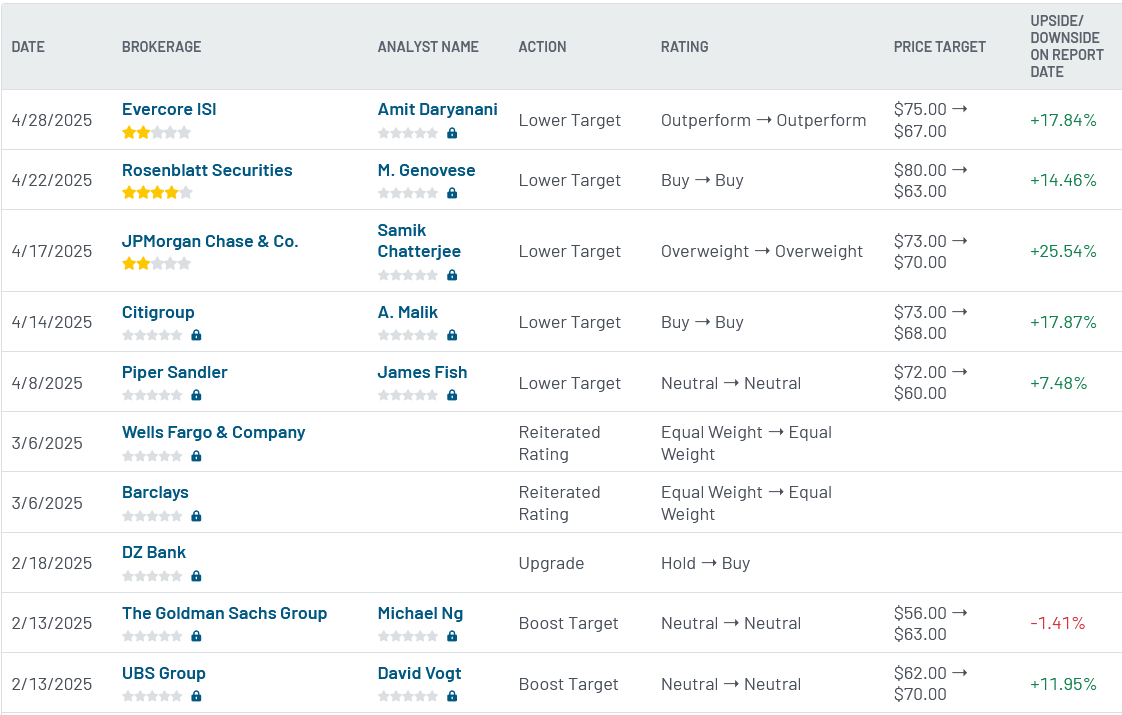This screenshot has width=1122, height=715.
Task: View analyst James Fish's profile
Action: click(x=422, y=372)
